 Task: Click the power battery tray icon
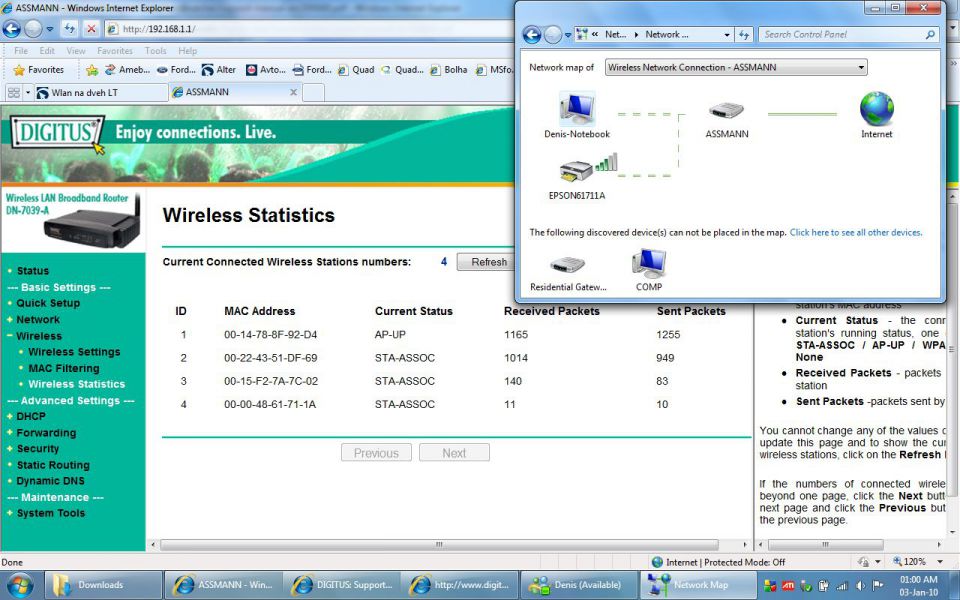point(823,586)
